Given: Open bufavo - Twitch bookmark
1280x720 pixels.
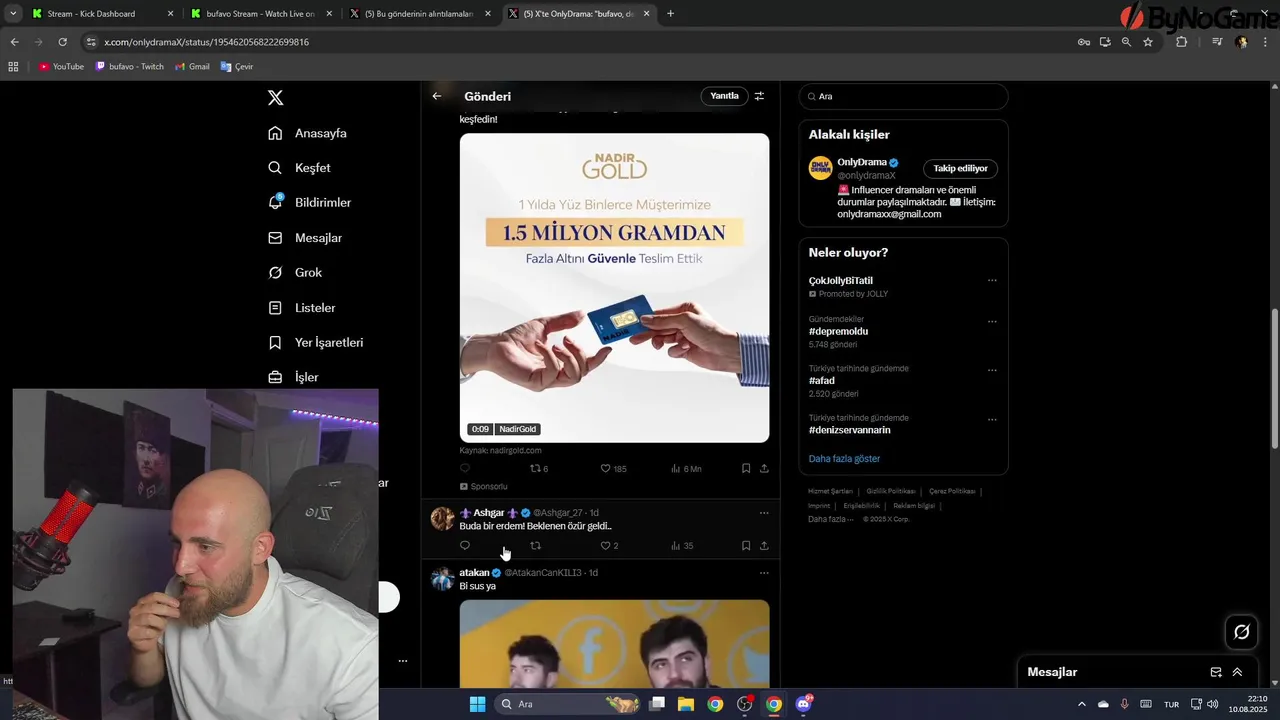Looking at the screenshot, I should 130,66.
